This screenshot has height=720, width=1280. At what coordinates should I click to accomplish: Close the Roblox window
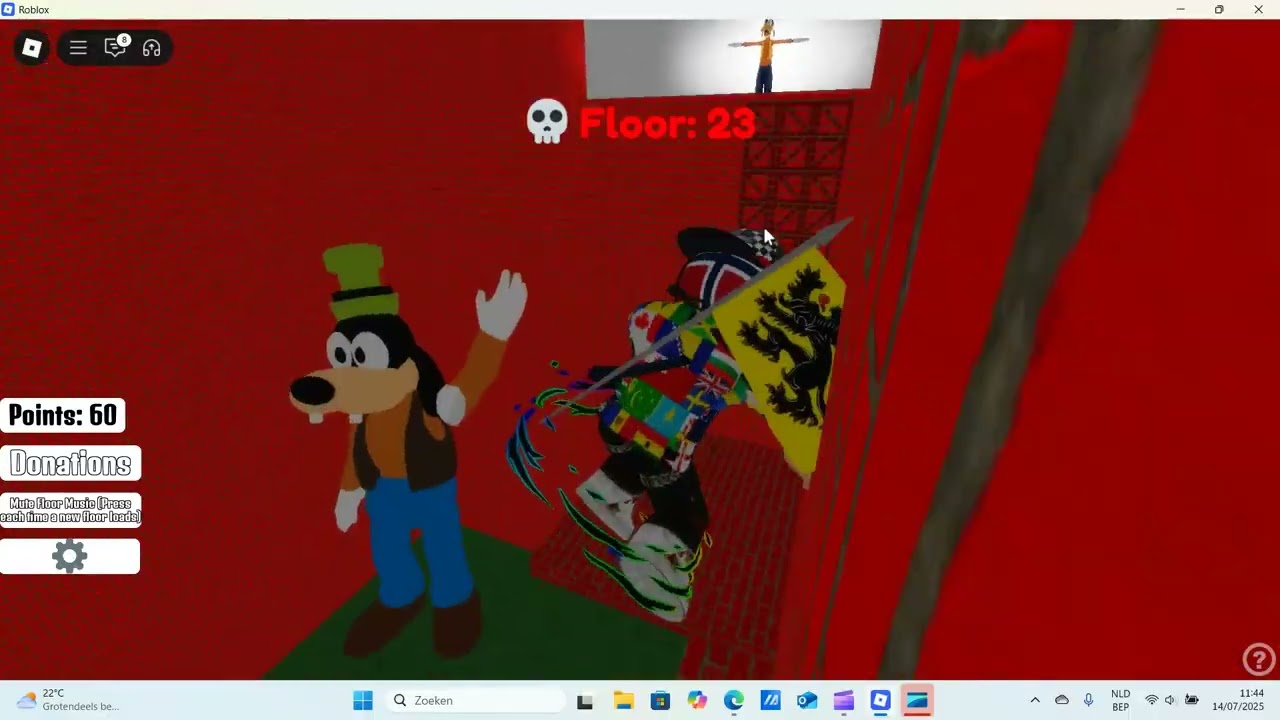[x=1259, y=10]
